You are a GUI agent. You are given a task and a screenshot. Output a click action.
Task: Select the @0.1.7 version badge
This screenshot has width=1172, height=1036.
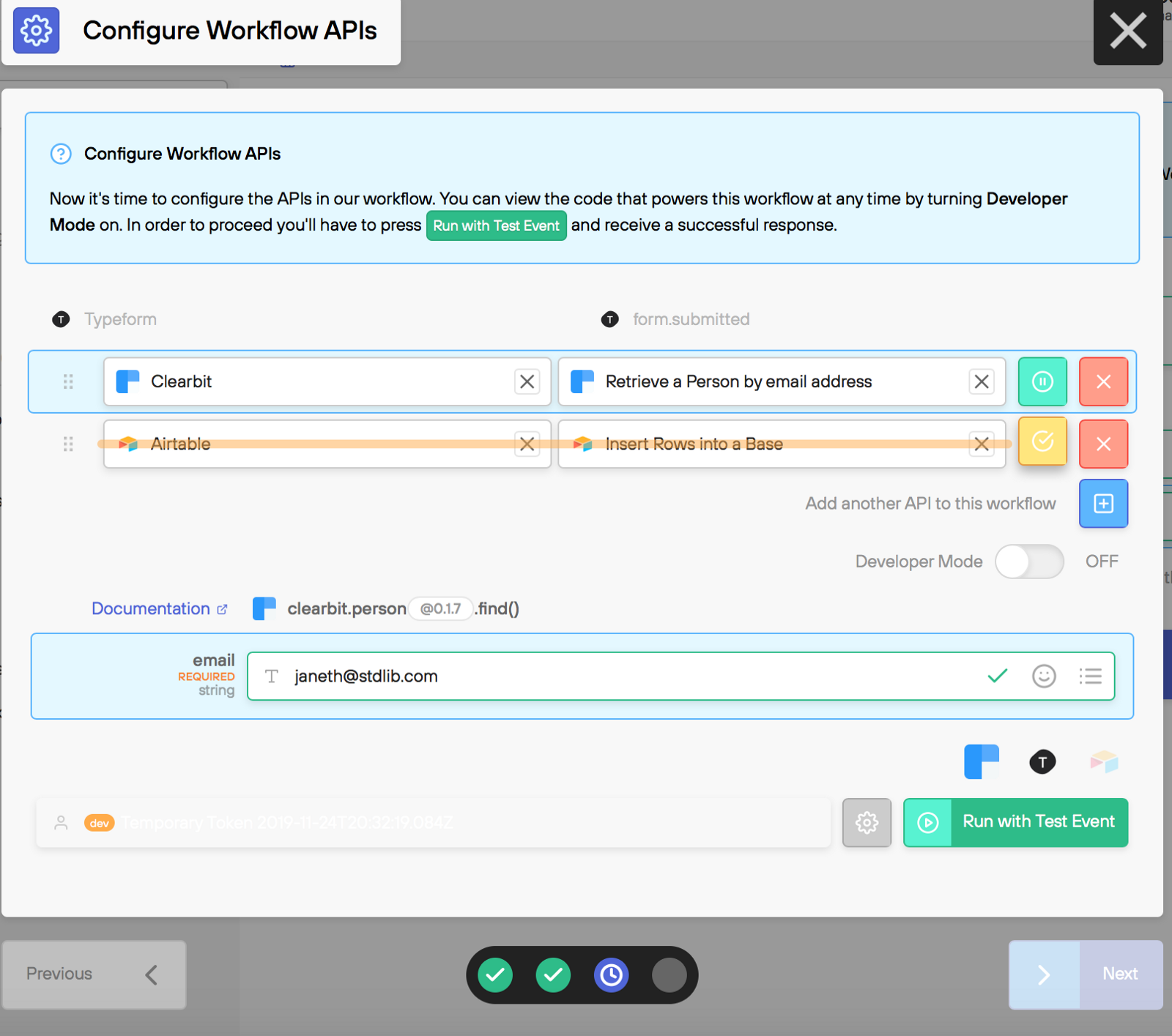coord(440,608)
